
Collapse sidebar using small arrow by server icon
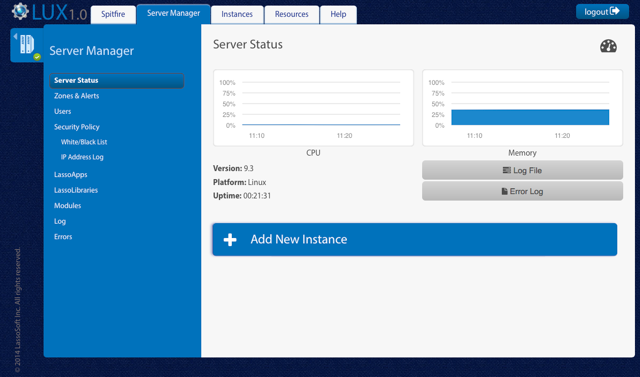(x=15, y=37)
